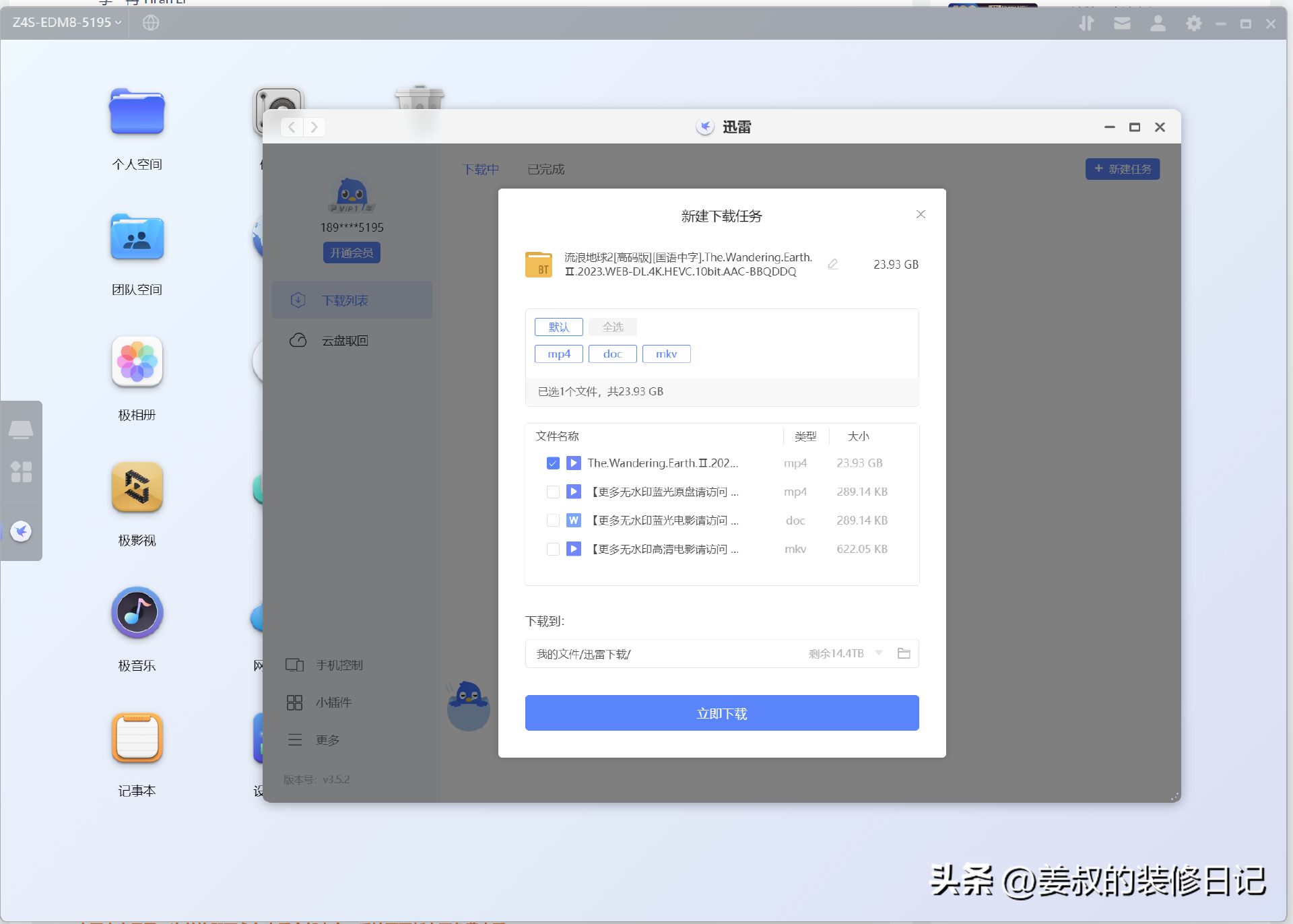
Task: Open settings gear in top bar
Action: click(1193, 24)
